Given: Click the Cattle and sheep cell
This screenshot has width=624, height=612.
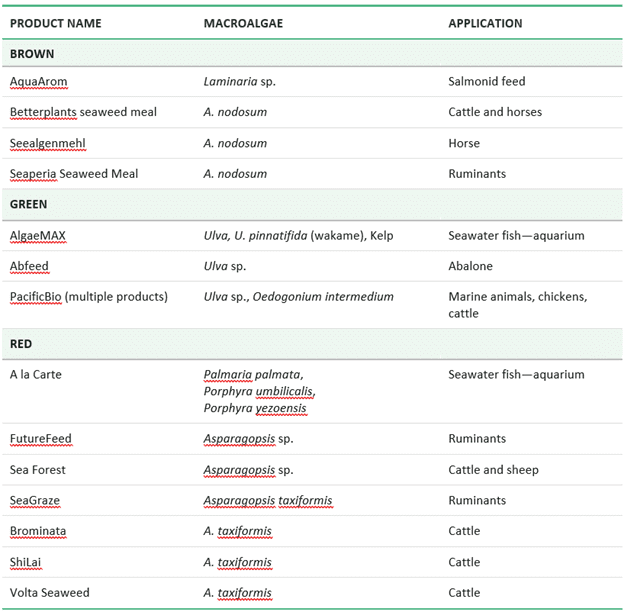Looking at the screenshot, I should click(493, 470).
